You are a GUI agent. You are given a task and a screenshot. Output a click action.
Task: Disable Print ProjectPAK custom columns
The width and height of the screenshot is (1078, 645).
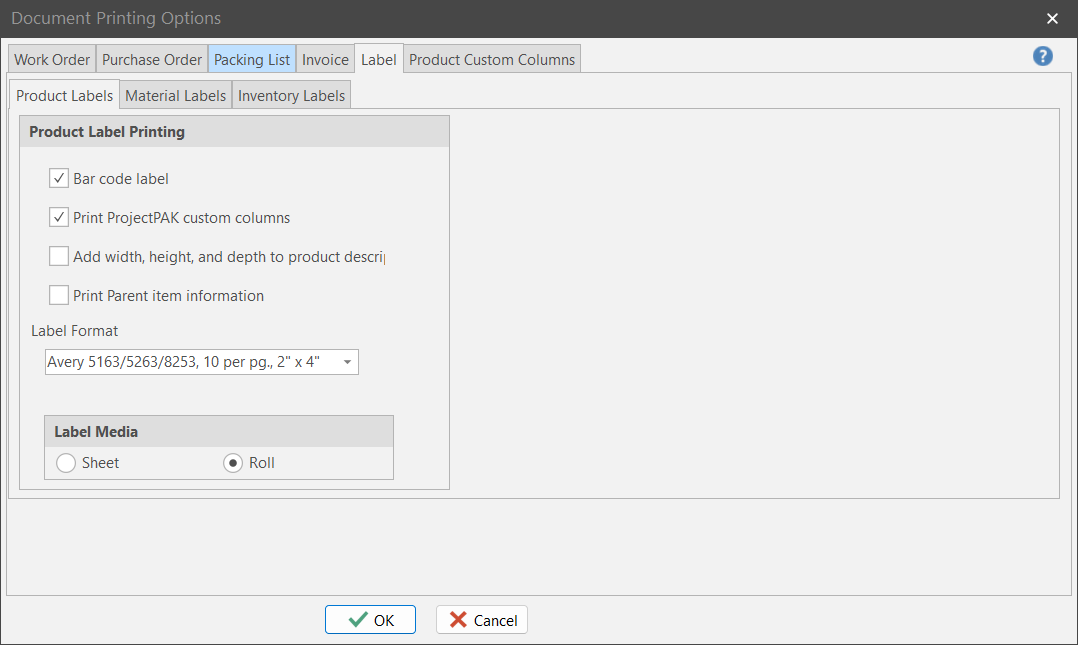[59, 217]
